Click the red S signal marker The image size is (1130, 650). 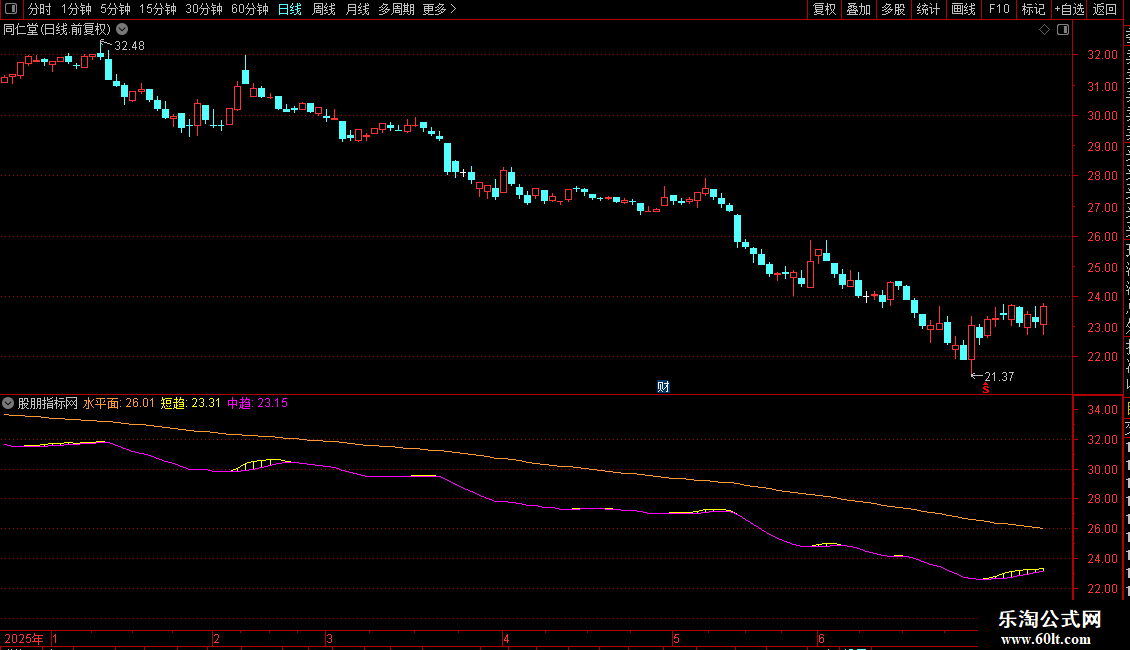pos(986,389)
